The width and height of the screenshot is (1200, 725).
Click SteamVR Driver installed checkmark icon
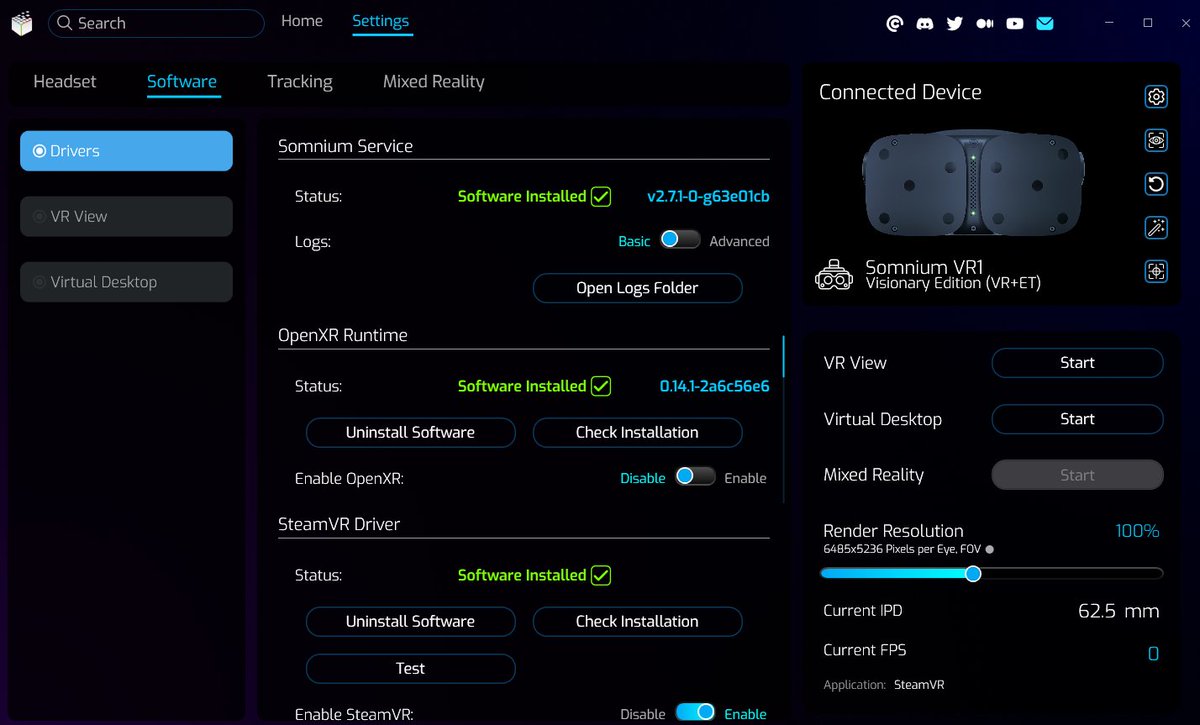601,575
